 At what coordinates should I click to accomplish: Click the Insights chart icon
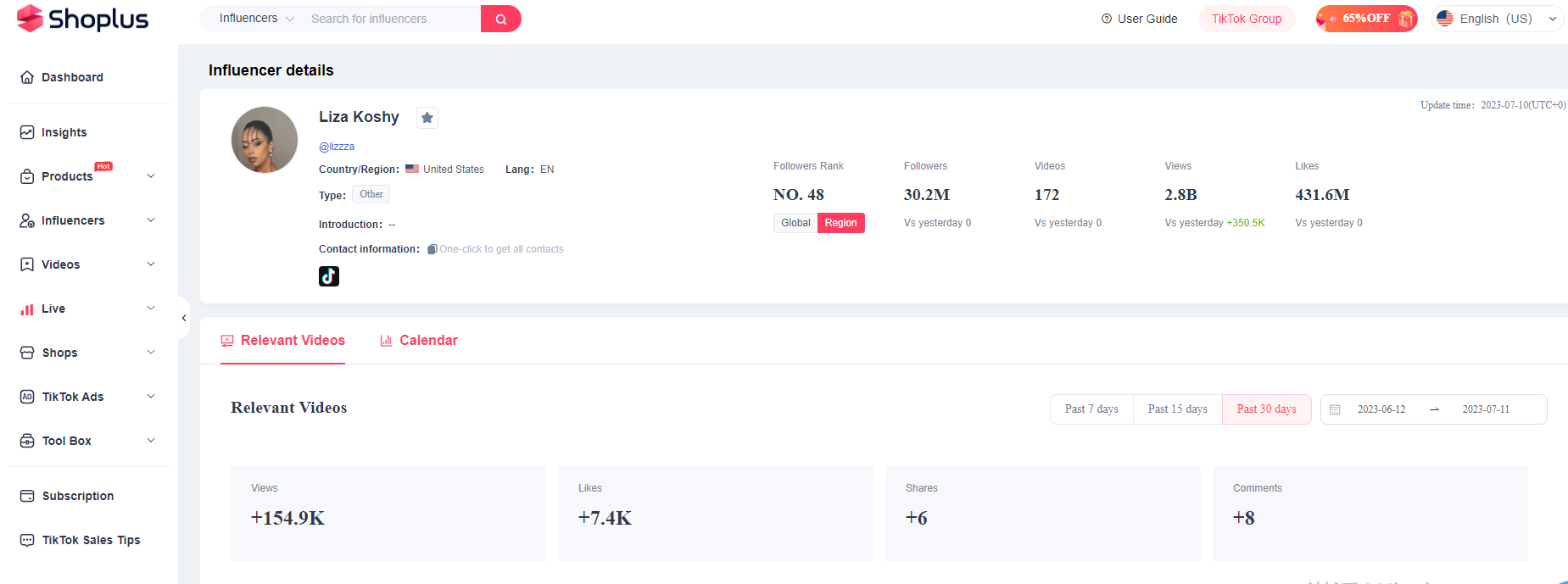pyautogui.click(x=27, y=132)
